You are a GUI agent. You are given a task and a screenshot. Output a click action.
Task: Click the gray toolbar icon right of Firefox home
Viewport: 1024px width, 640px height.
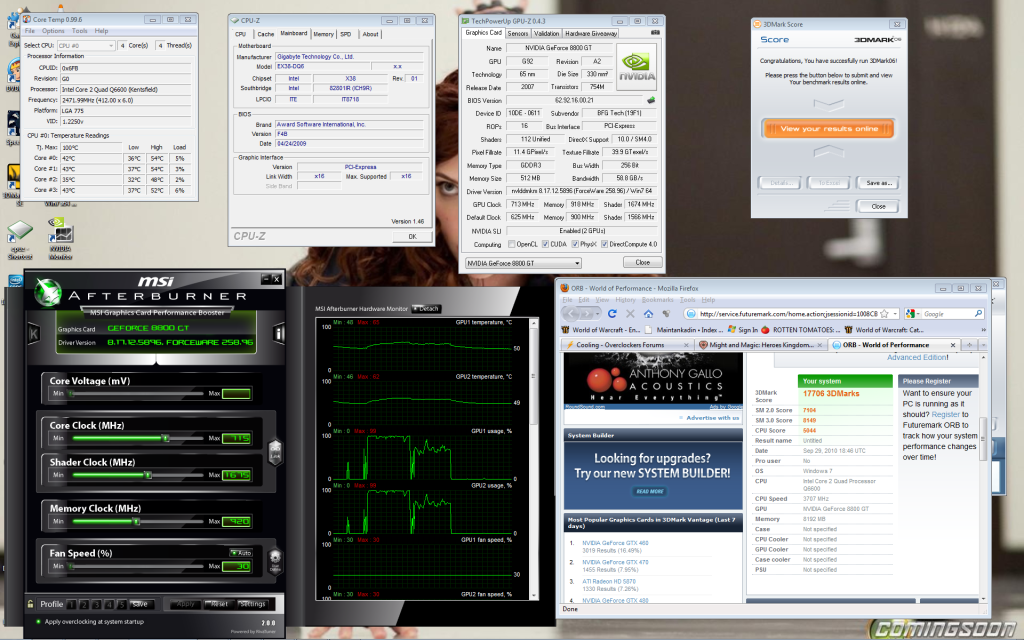click(666, 313)
